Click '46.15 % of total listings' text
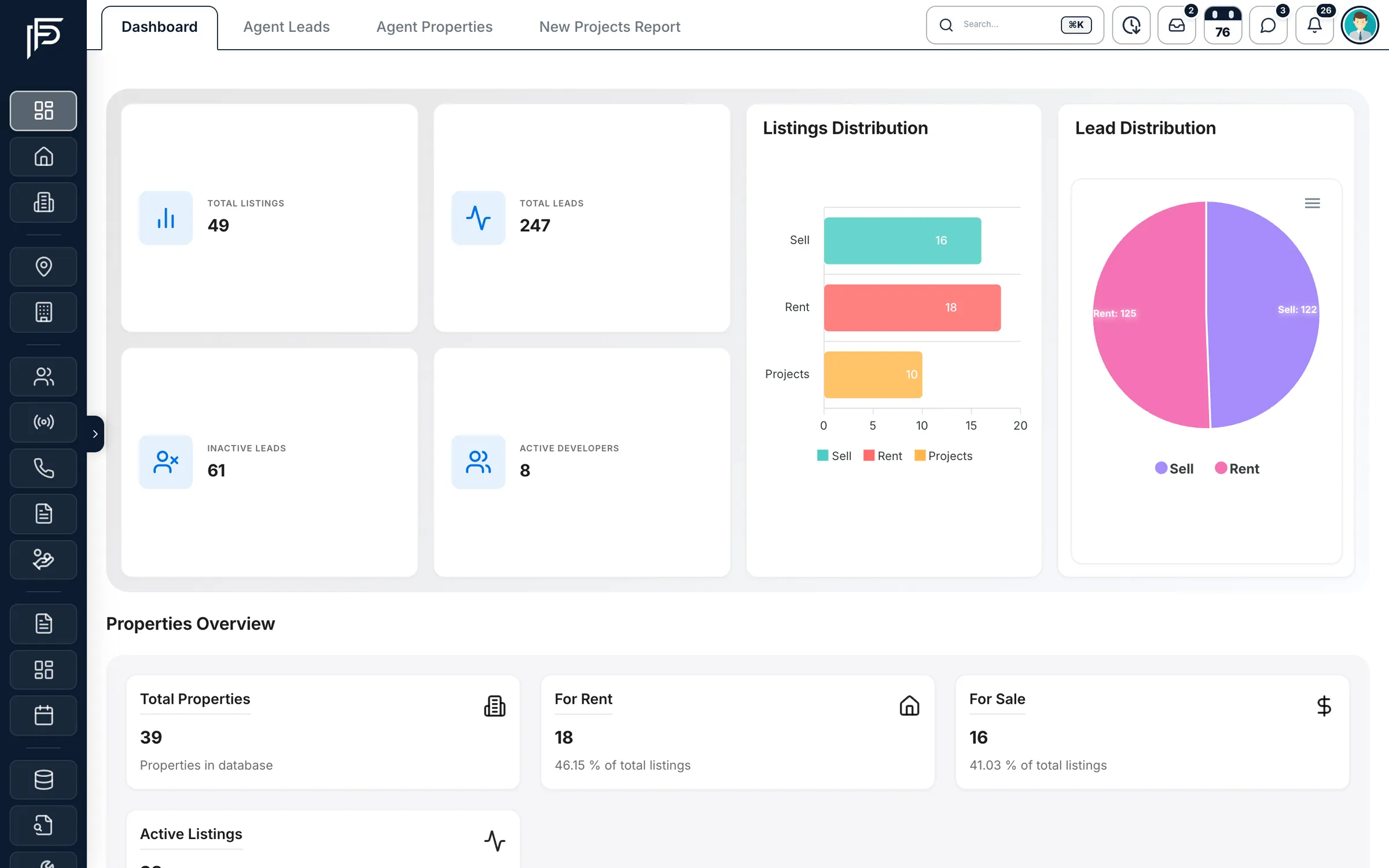 (x=622, y=765)
